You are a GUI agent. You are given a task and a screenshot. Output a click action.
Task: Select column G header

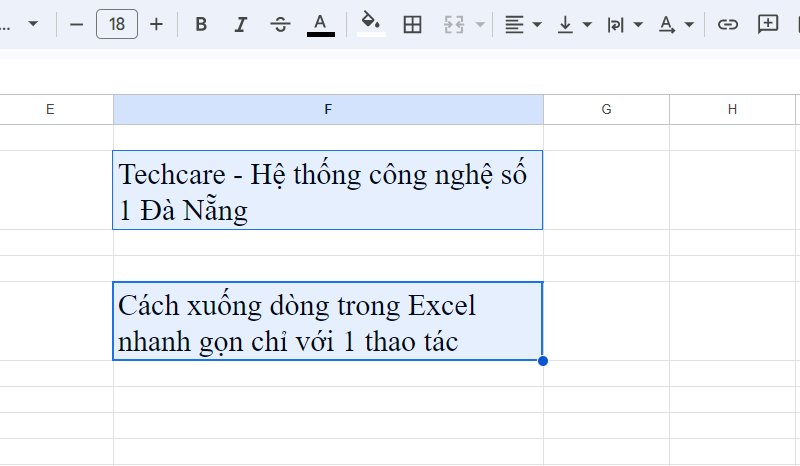[x=606, y=109]
